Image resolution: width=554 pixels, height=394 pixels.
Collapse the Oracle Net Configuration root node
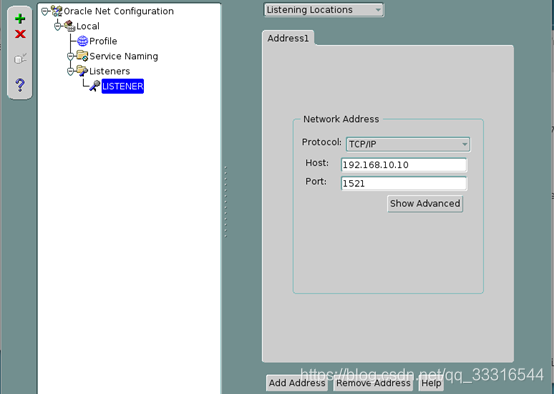pyautogui.click(x=45, y=12)
